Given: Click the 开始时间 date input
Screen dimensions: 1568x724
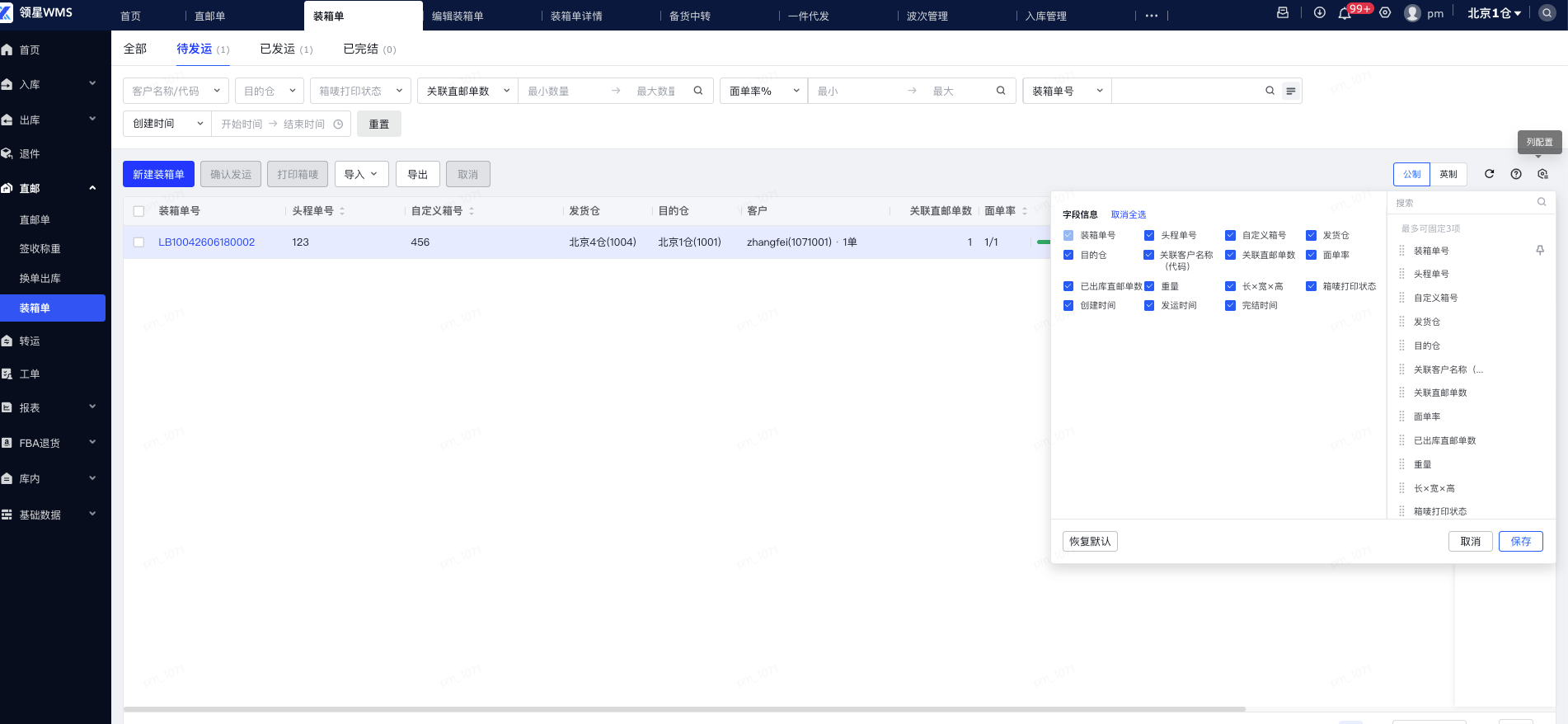Looking at the screenshot, I should [242, 124].
